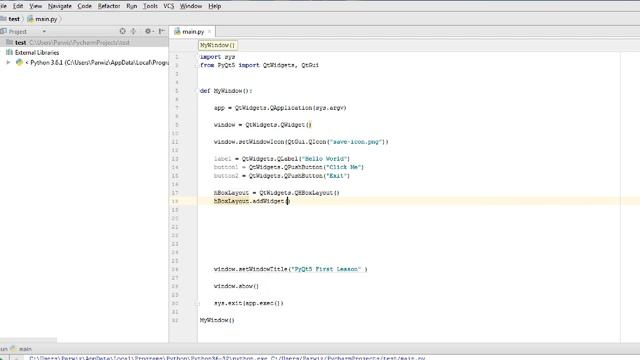640x360 pixels.
Task: Select the External Libraries tree item
Action: tap(37, 52)
